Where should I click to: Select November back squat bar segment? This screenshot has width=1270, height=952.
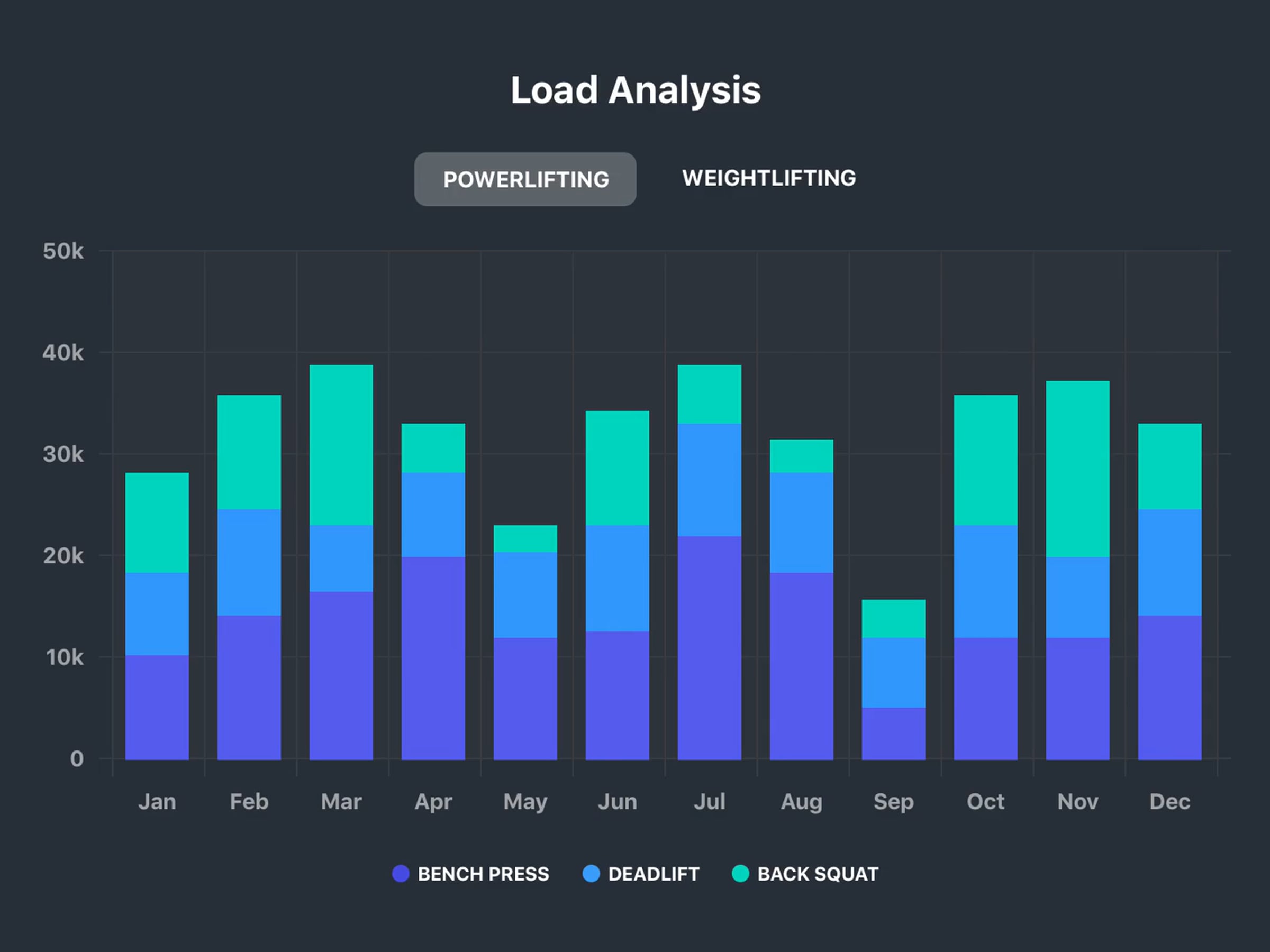pos(1077,468)
